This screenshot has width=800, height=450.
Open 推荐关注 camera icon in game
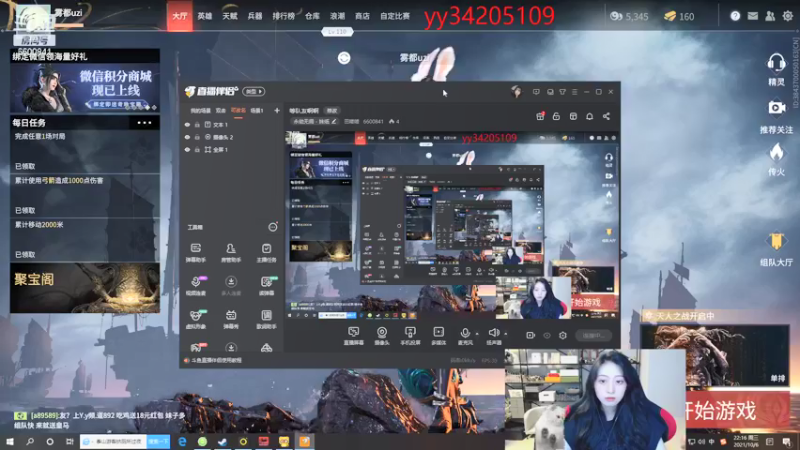(776, 117)
